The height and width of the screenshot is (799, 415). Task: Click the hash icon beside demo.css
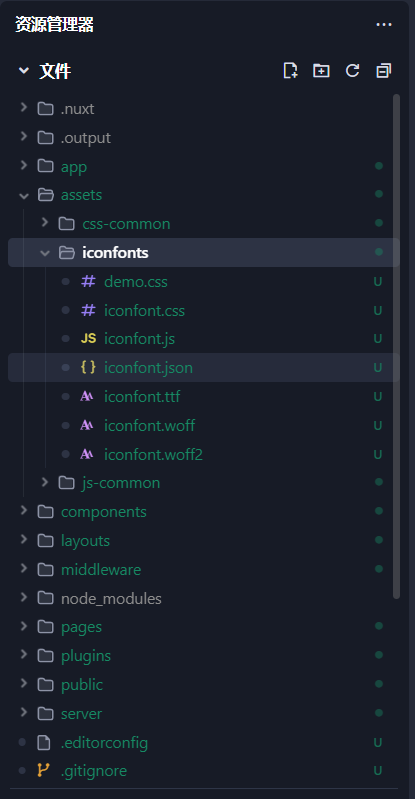coord(88,281)
